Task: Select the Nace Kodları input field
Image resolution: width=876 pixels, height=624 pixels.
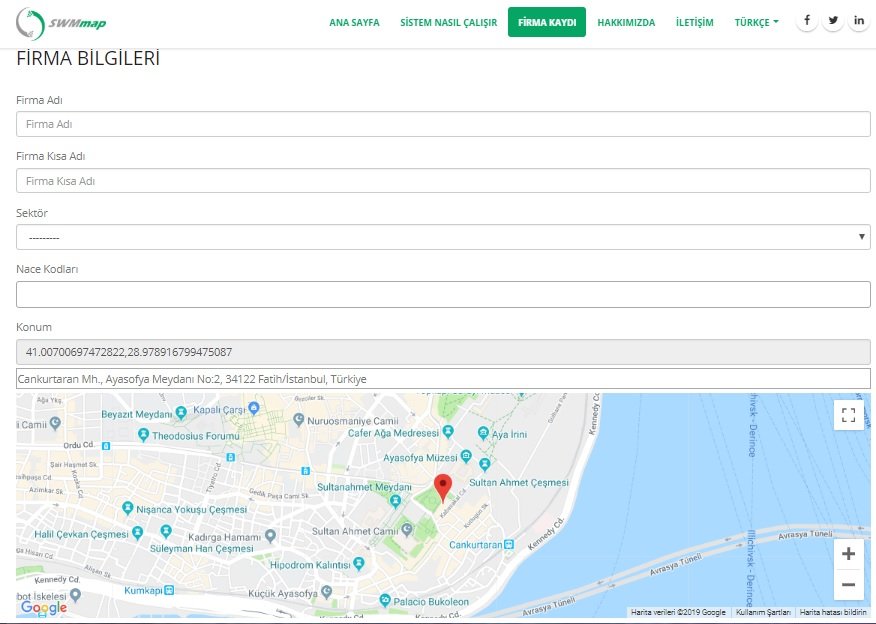Action: point(440,294)
